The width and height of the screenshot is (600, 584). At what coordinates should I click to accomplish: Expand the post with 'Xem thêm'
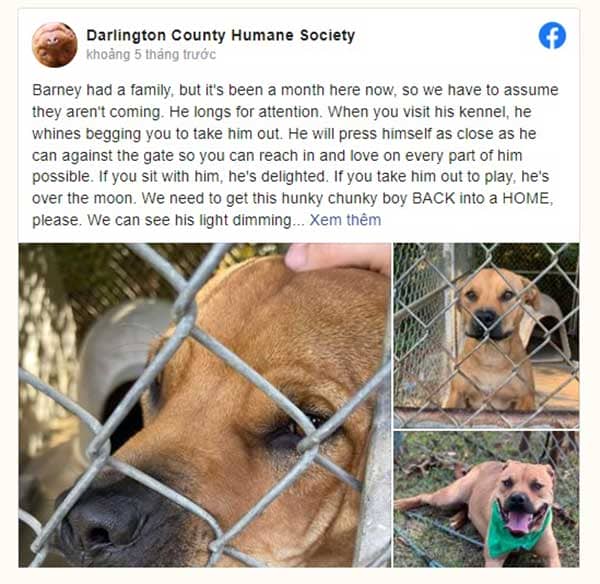(x=345, y=220)
